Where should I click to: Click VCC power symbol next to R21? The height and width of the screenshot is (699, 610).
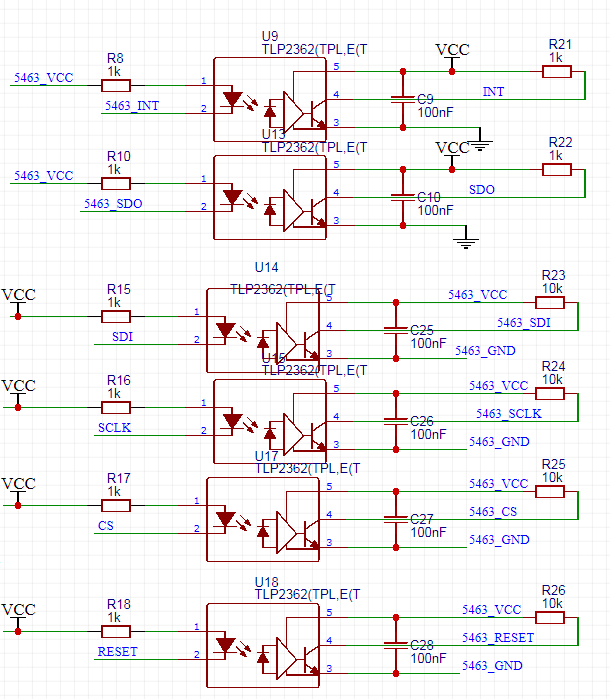coord(452,58)
